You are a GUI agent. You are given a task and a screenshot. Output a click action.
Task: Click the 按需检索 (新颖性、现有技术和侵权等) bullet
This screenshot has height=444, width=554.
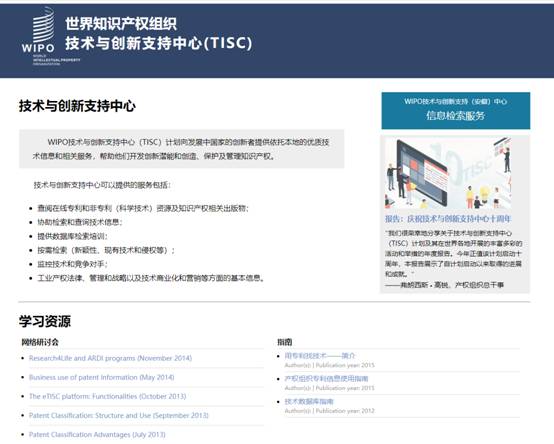tap(106, 250)
